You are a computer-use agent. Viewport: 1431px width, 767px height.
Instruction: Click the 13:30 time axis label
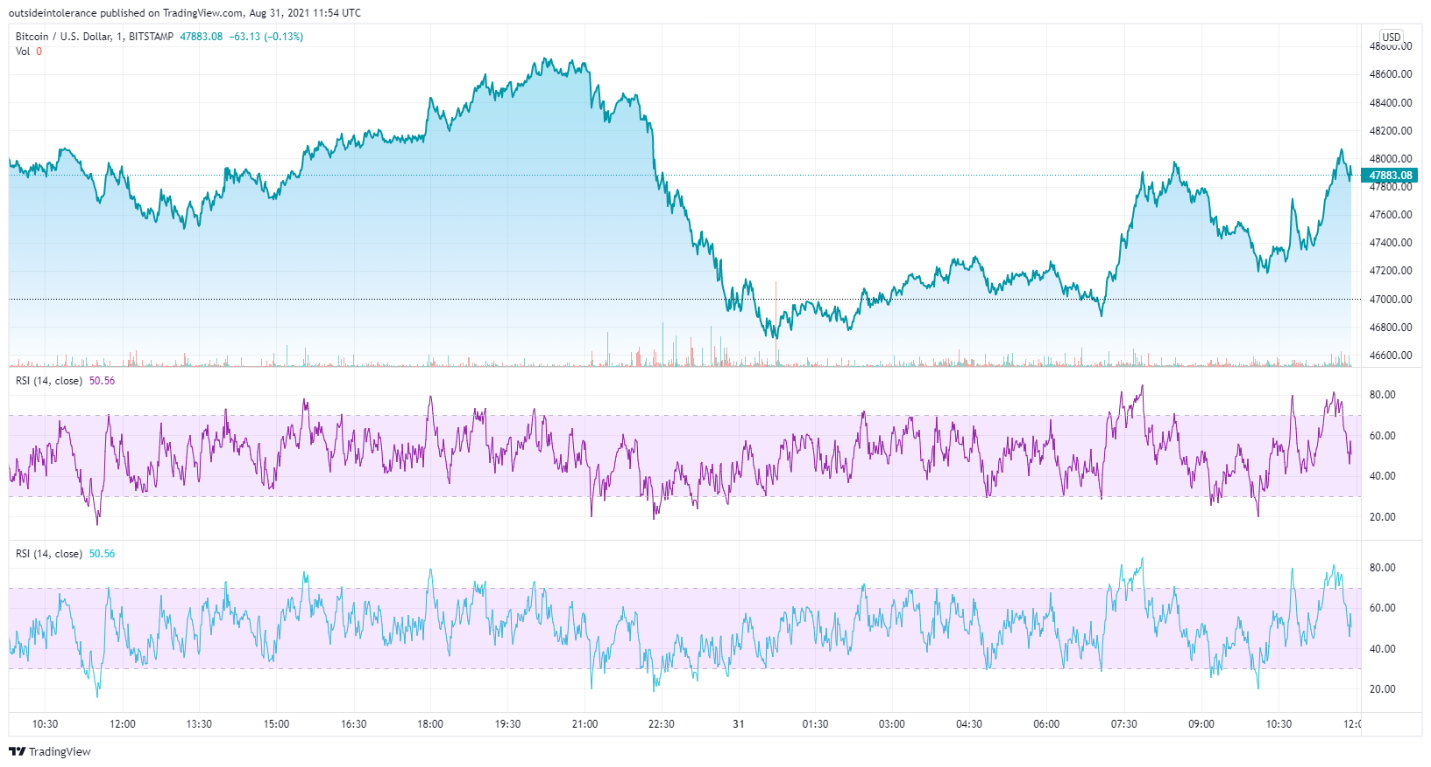(x=199, y=724)
